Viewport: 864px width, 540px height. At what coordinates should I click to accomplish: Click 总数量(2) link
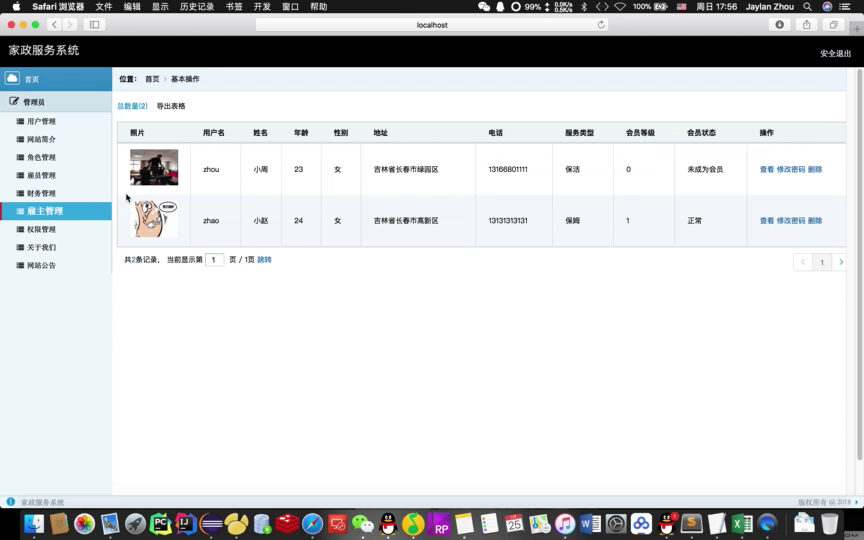click(x=132, y=106)
